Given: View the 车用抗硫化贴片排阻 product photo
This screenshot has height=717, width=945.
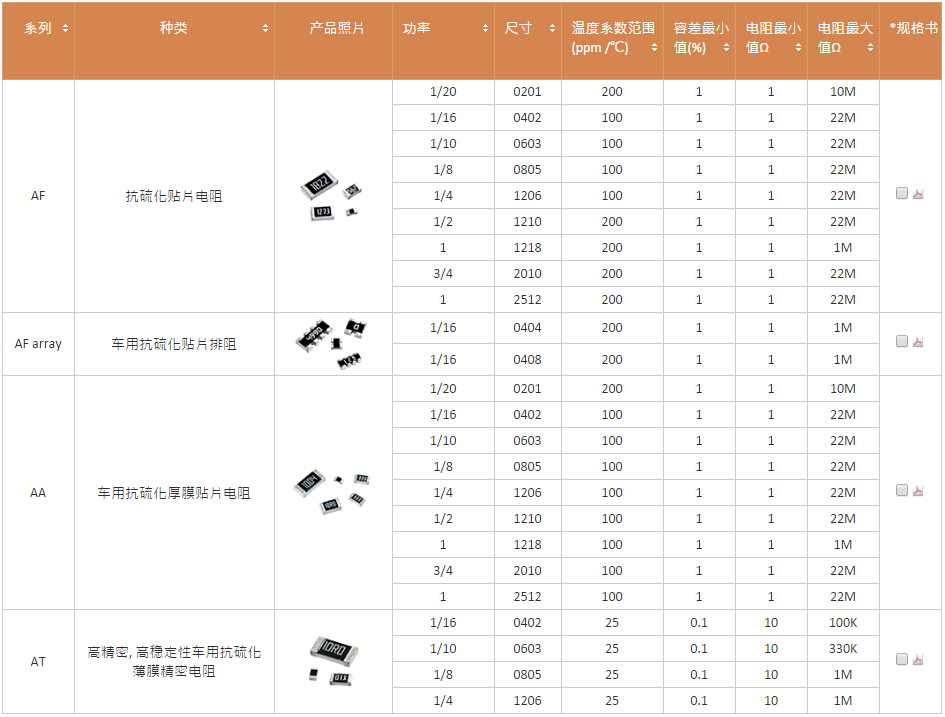Looking at the screenshot, I should tap(332, 343).
